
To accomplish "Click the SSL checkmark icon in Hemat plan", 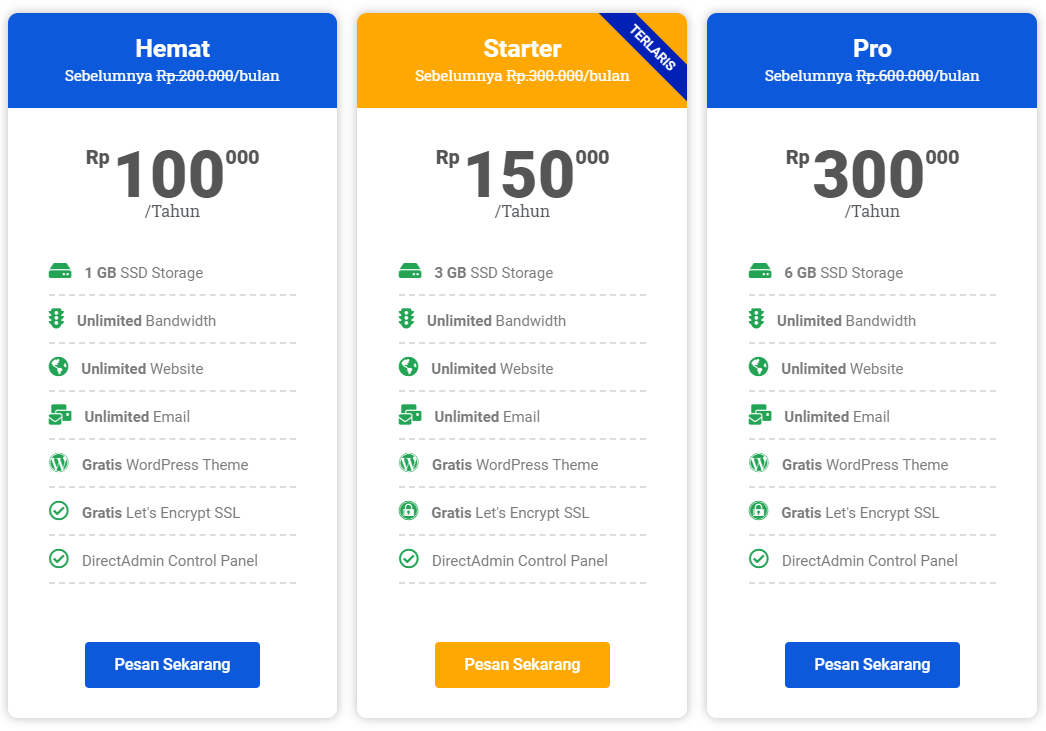I will pos(59,511).
